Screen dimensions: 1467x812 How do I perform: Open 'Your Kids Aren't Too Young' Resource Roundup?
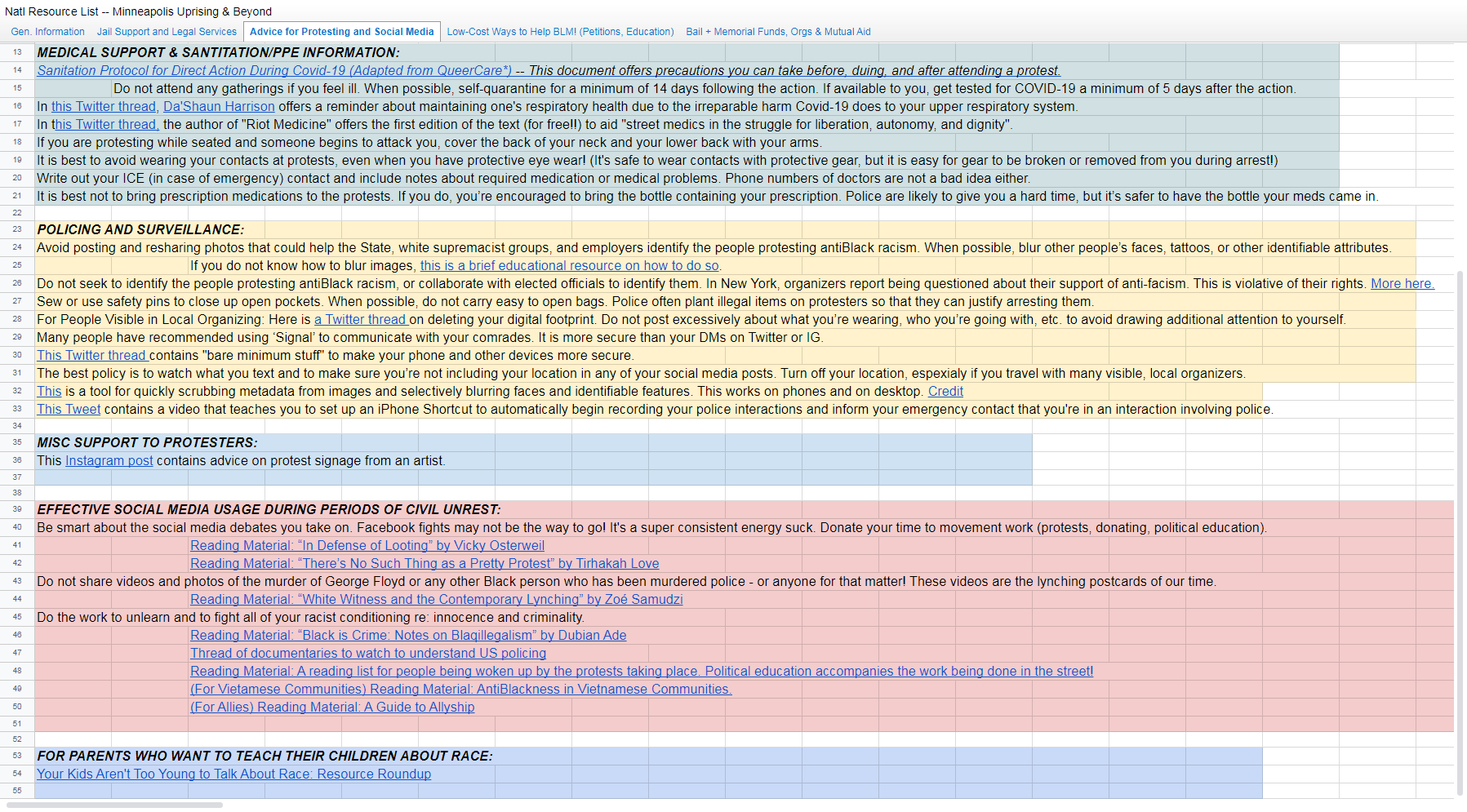pos(233,774)
